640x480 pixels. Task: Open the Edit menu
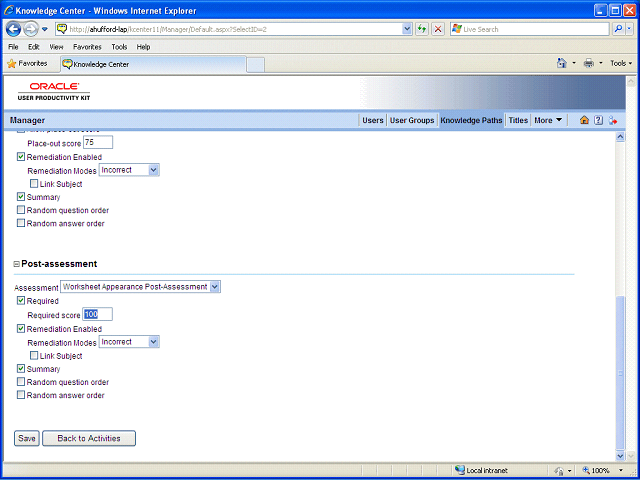click(x=34, y=47)
